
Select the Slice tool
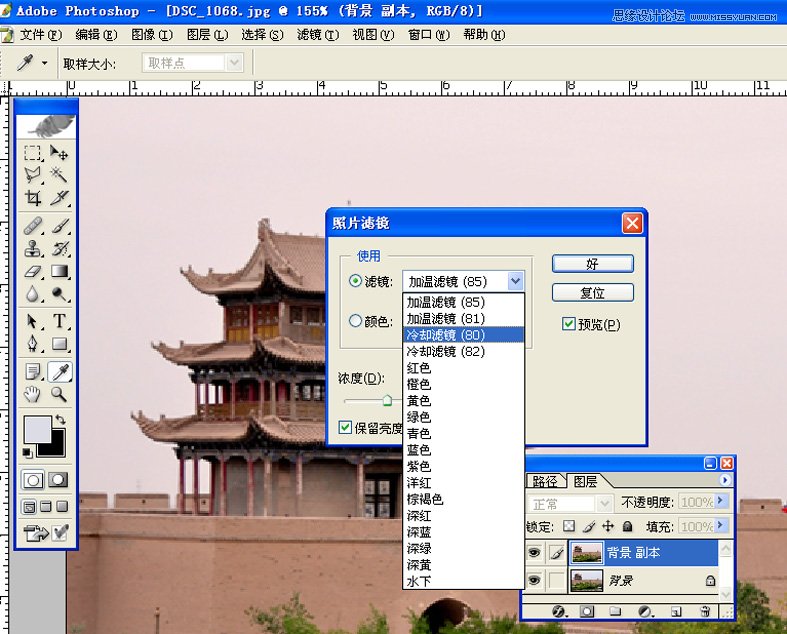pyautogui.click(x=59, y=198)
